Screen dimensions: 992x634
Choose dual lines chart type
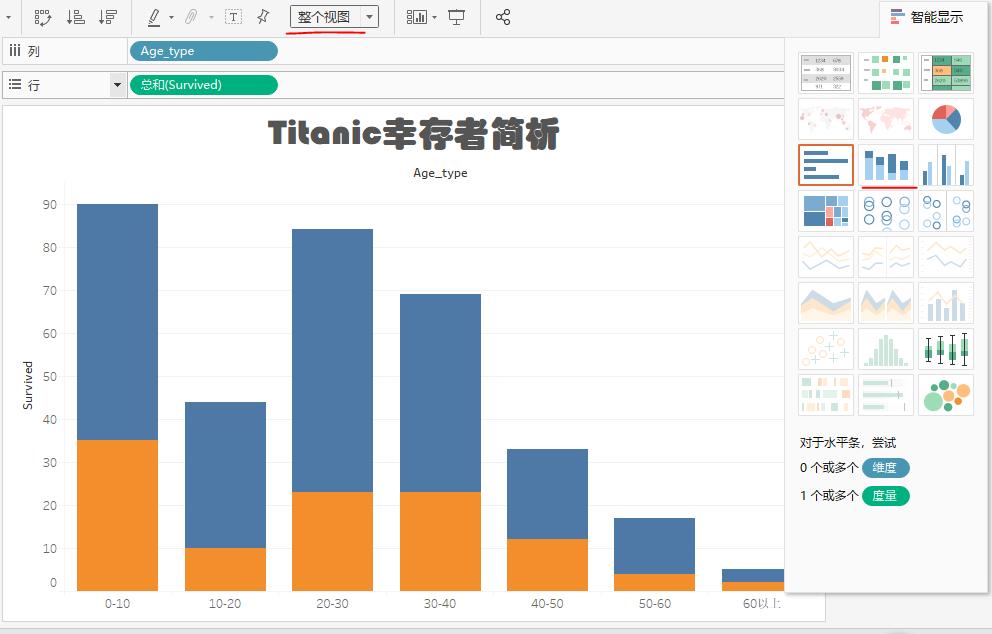click(946, 257)
